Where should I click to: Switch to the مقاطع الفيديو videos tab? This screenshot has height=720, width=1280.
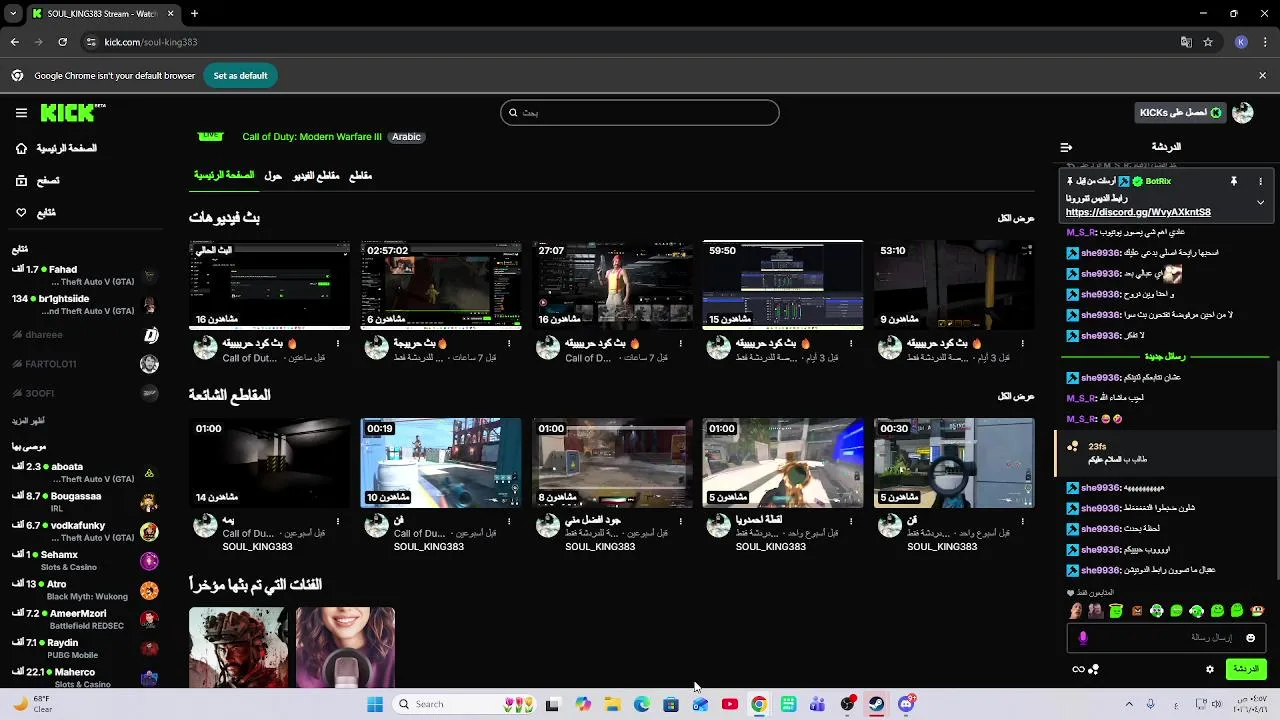point(316,176)
